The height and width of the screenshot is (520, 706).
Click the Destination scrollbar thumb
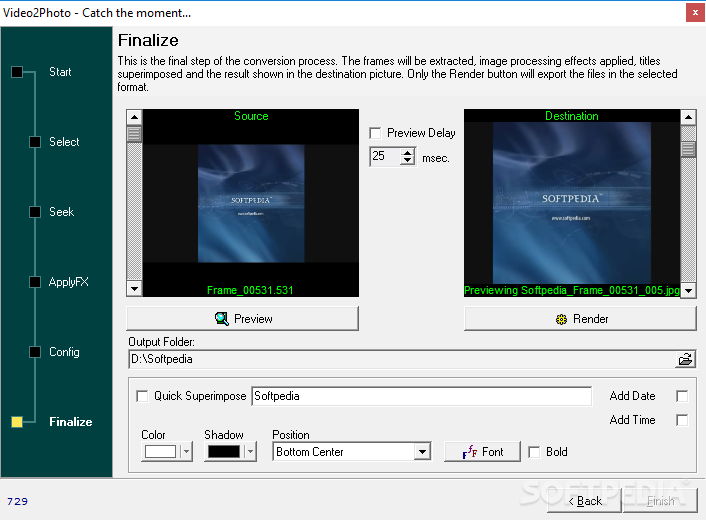click(688, 149)
